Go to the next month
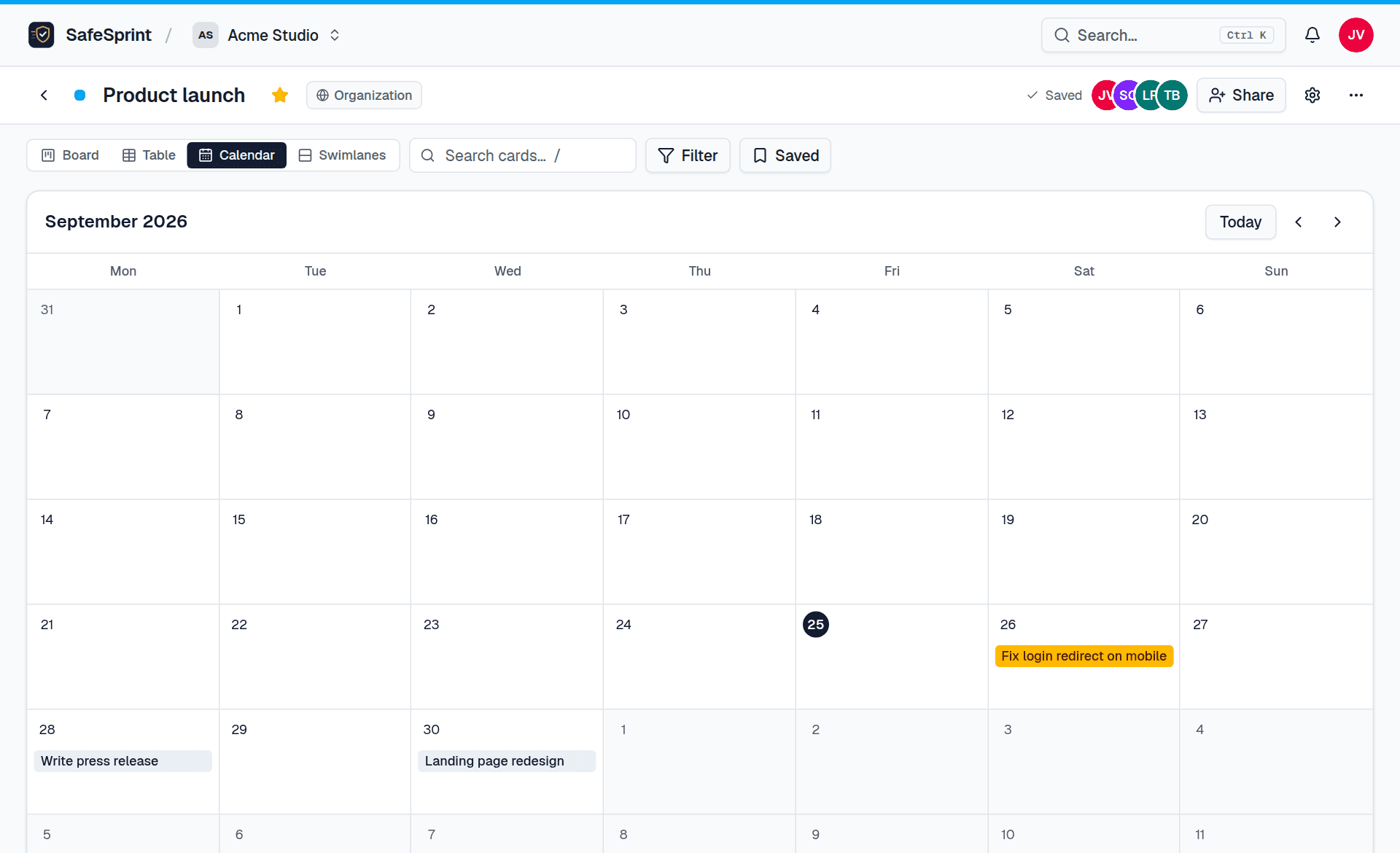This screenshot has height=853, width=1400. (x=1337, y=222)
